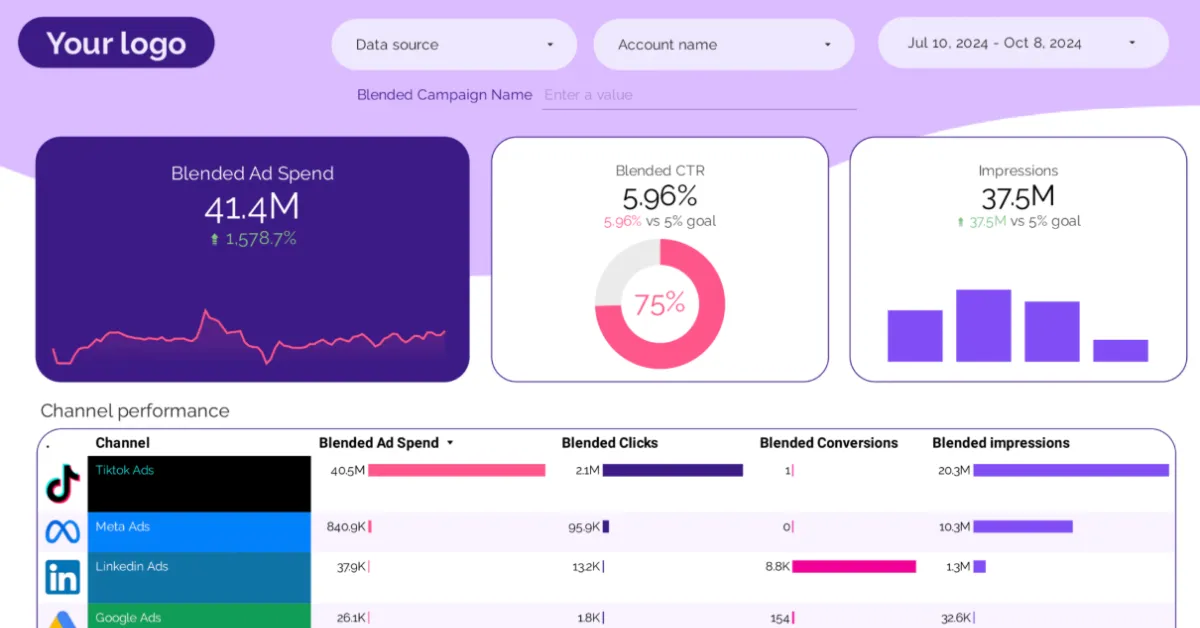The image size is (1200, 628).
Task: Sort by the Blended Clicks column header
Action: pyautogui.click(x=609, y=443)
